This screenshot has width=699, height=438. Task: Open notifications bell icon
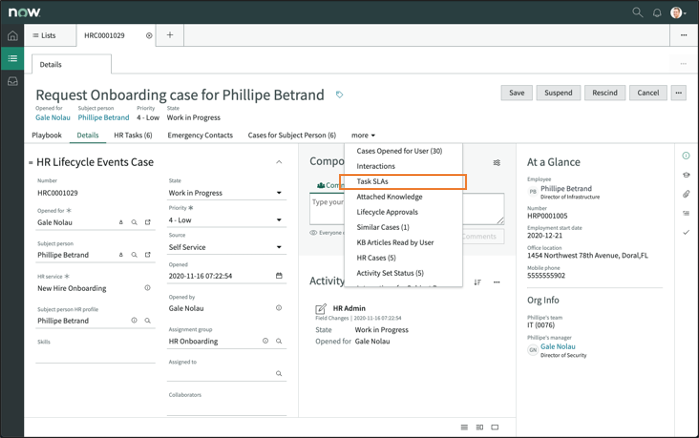pyautogui.click(x=657, y=13)
